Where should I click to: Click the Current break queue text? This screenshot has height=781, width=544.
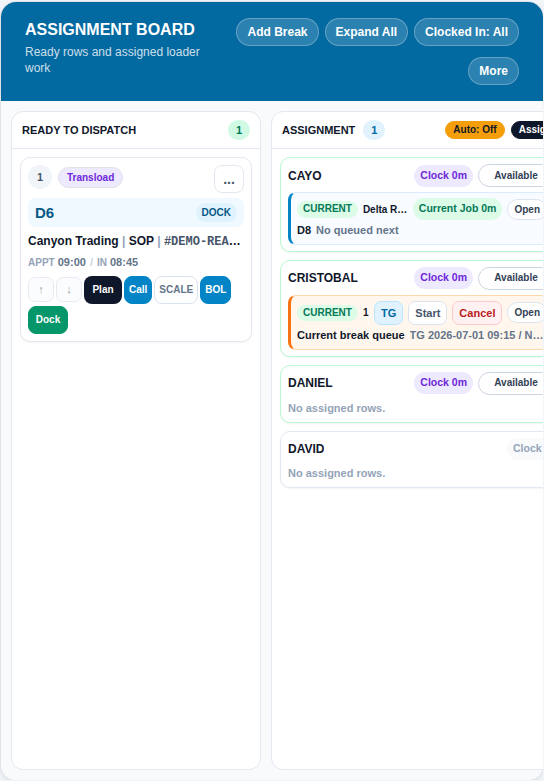(x=351, y=335)
